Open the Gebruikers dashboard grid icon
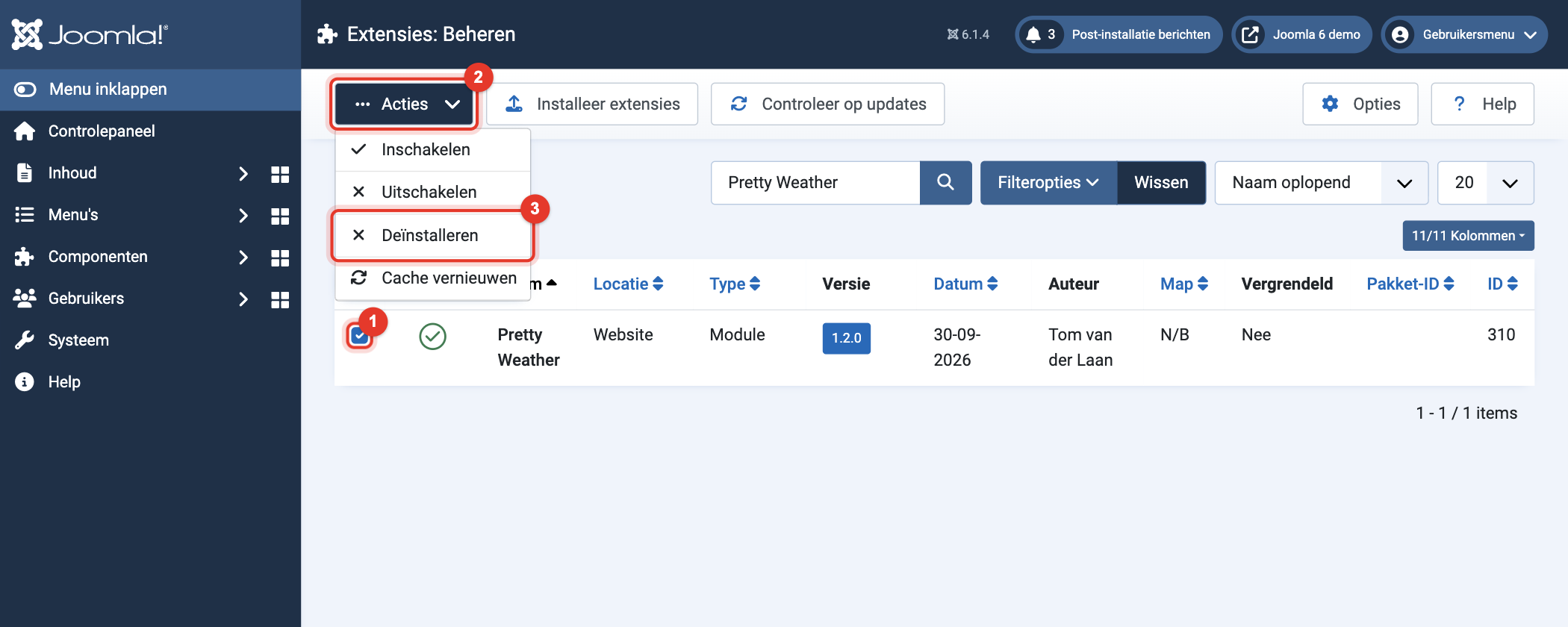Image resolution: width=1568 pixels, height=627 pixels. click(x=280, y=299)
